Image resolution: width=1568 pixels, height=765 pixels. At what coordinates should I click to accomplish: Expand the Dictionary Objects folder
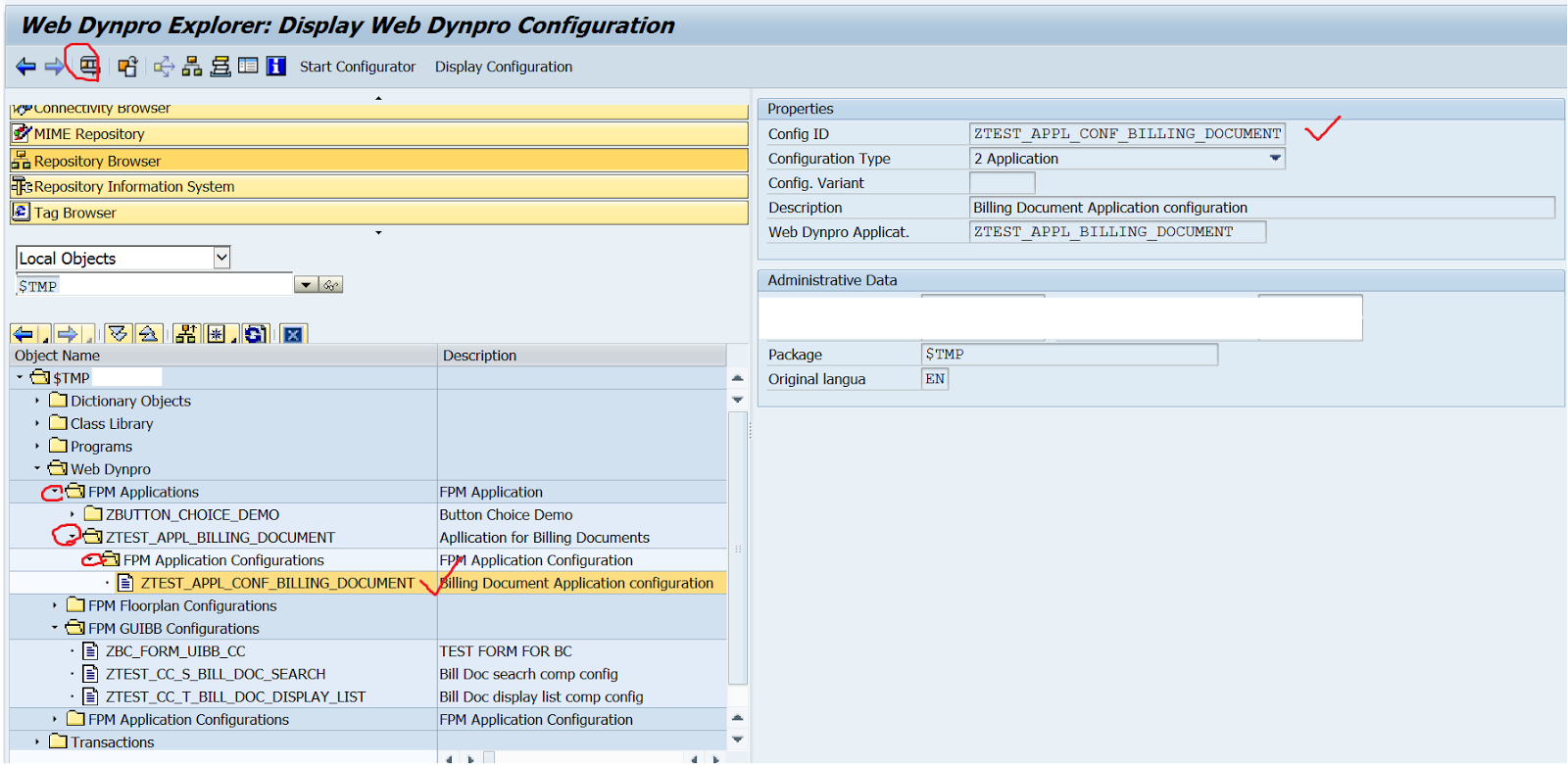(x=37, y=401)
